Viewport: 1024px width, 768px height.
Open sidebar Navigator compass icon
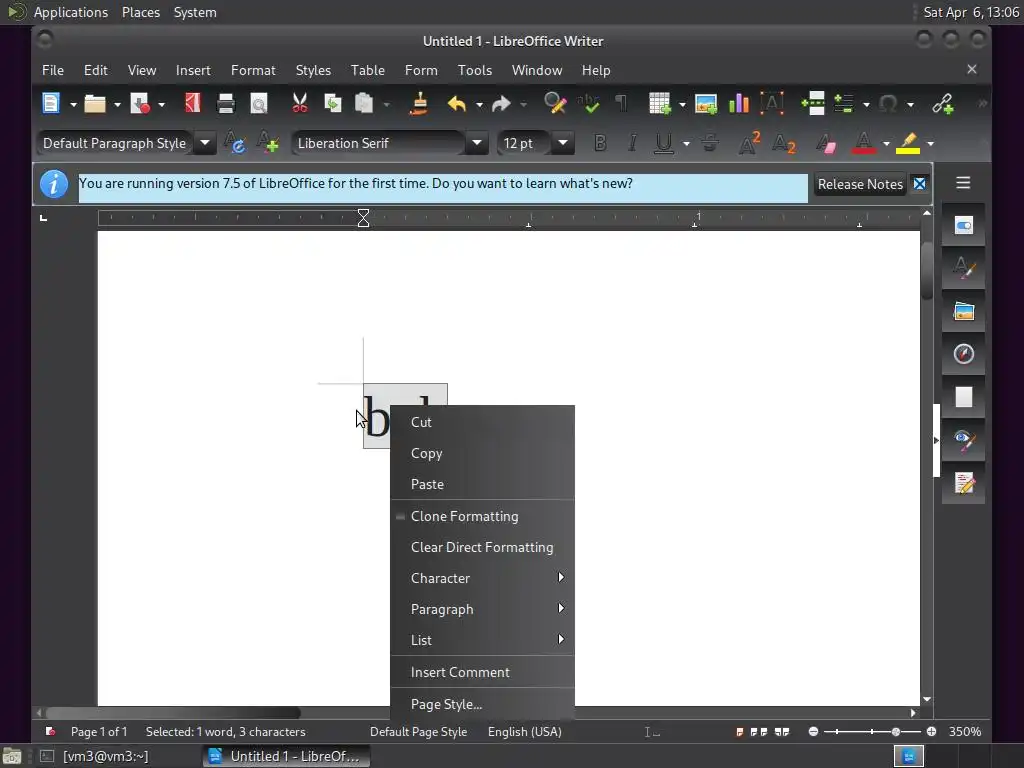pyautogui.click(x=963, y=354)
